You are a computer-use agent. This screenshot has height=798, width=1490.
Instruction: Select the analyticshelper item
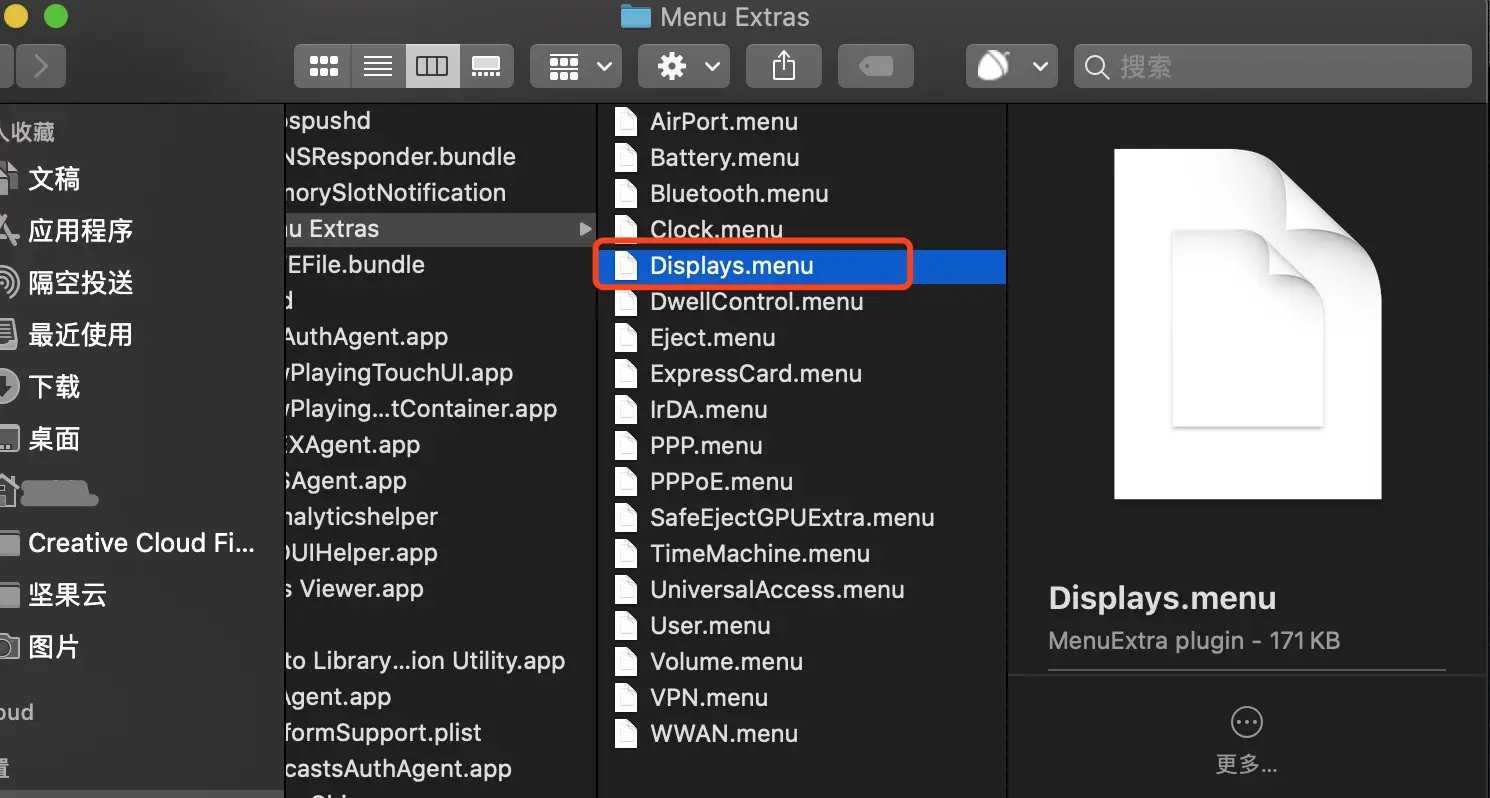coord(362,517)
